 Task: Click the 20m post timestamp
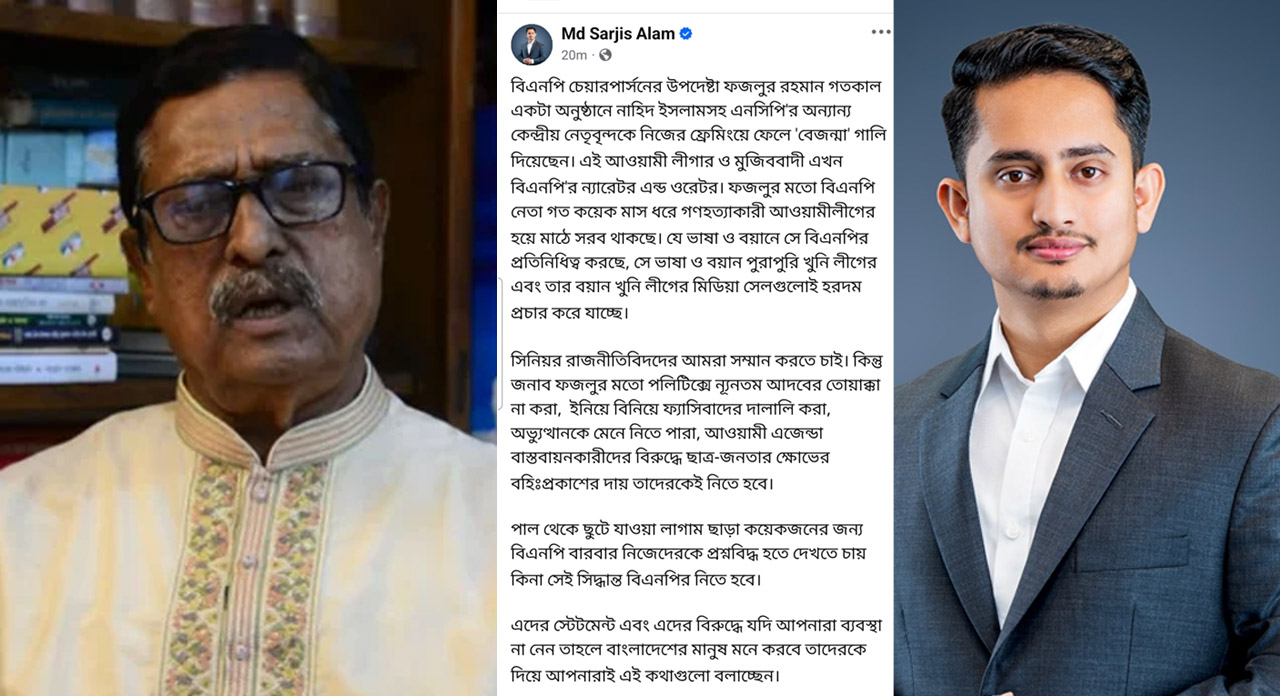coord(574,55)
